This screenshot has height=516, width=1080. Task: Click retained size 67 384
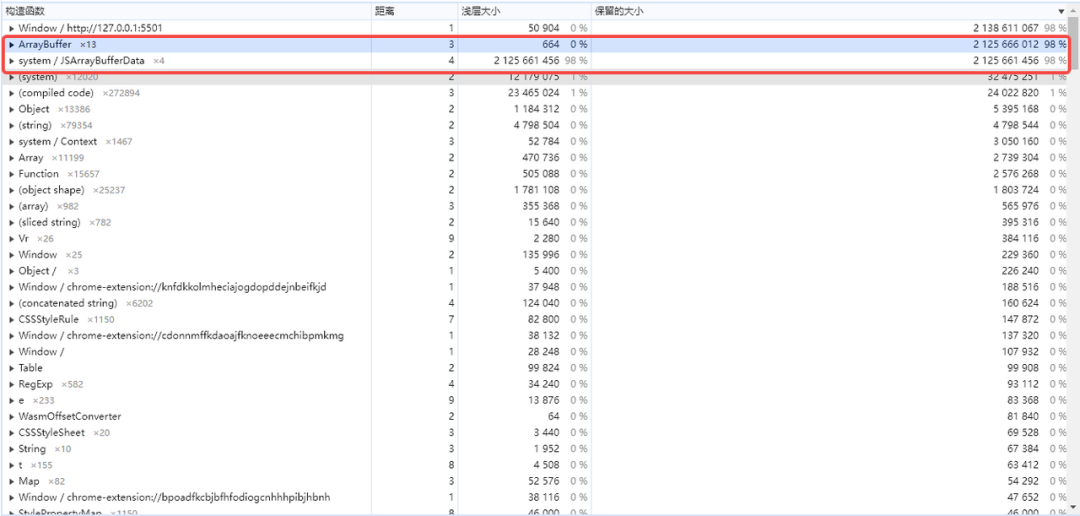pyautogui.click(x=1024, y=449)
